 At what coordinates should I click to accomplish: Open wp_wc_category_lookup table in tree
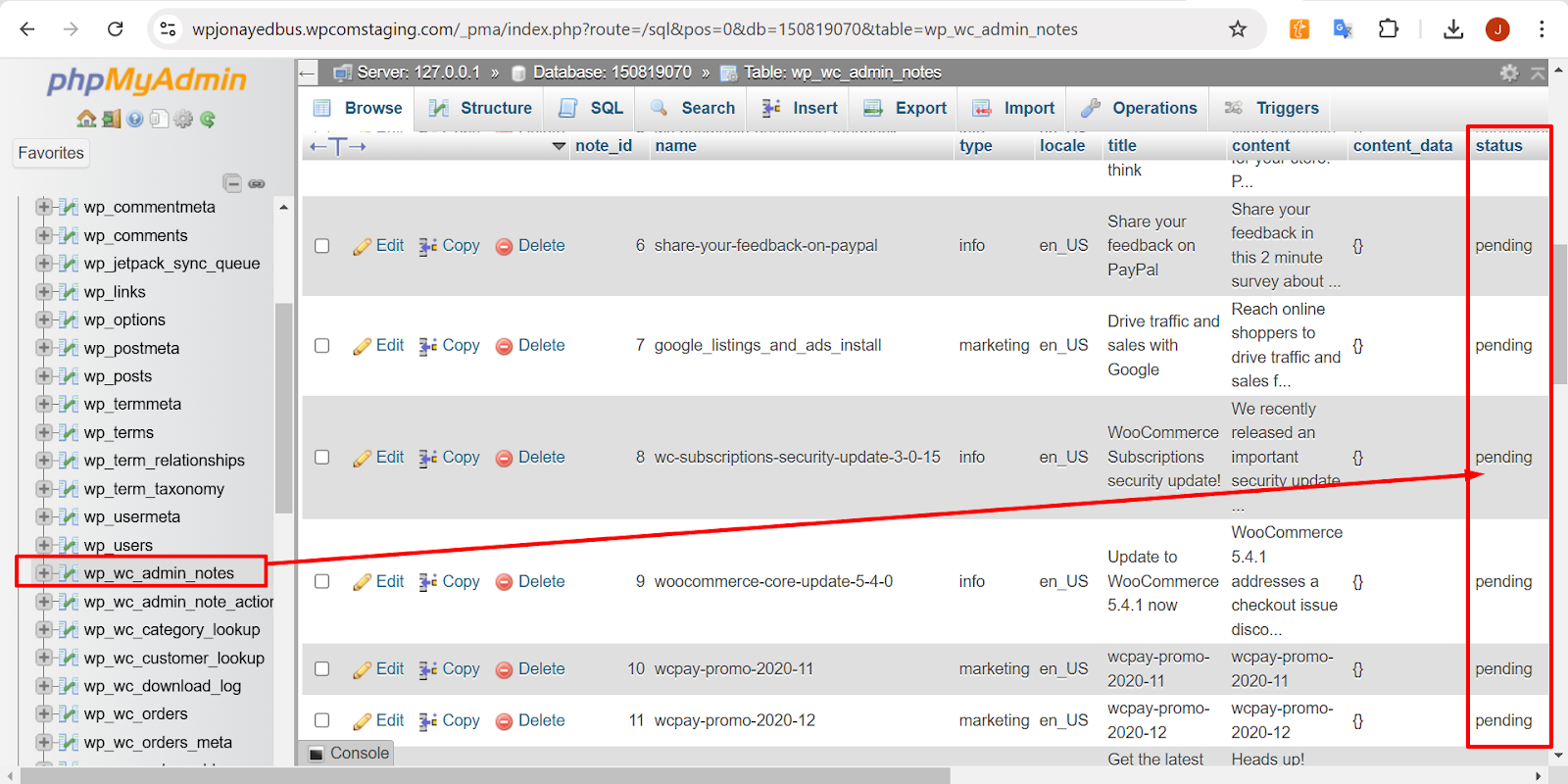point(171,630)
